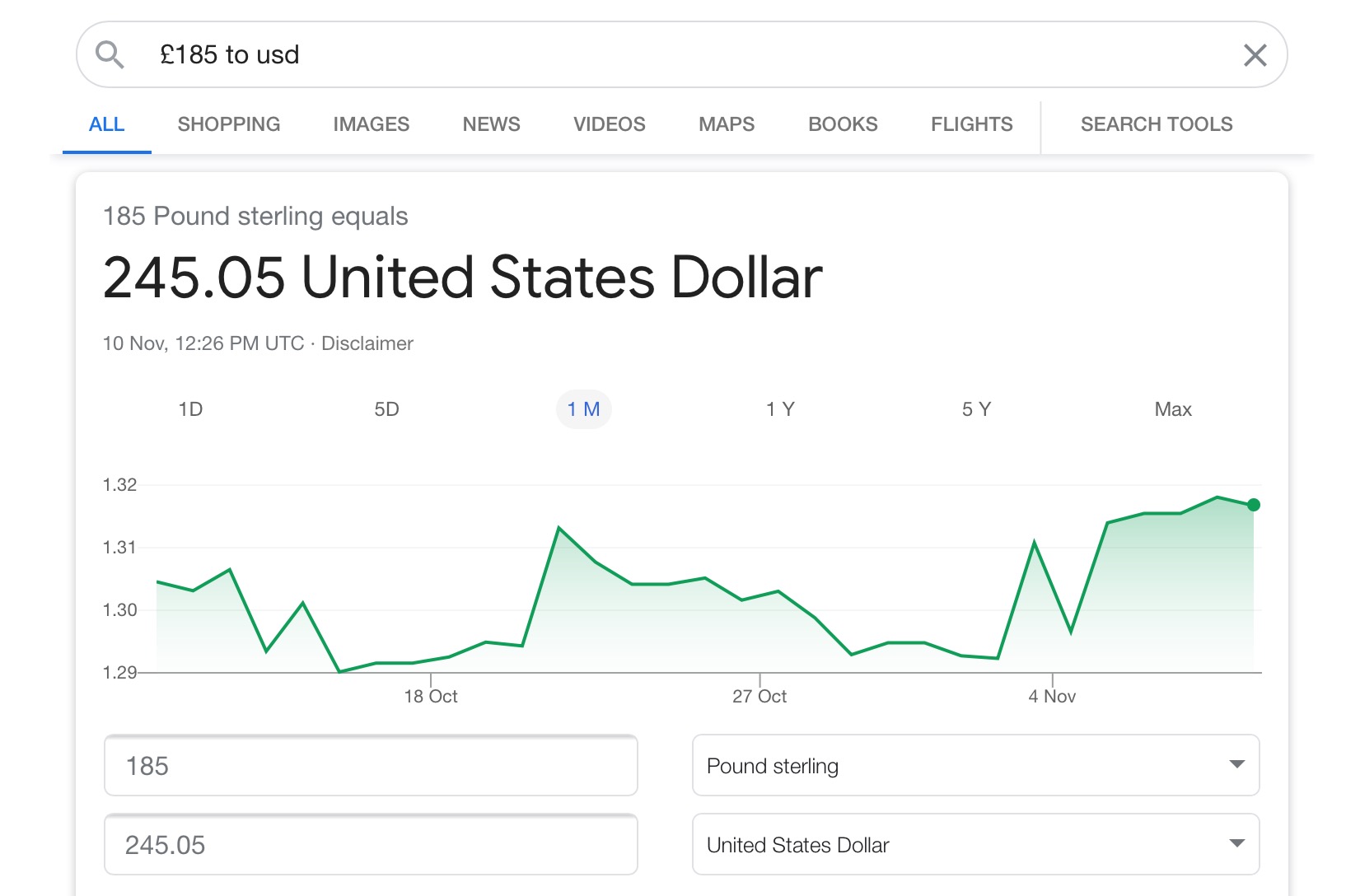
Task: Switch to the SHOPPING tab
Action: [229, 124]
